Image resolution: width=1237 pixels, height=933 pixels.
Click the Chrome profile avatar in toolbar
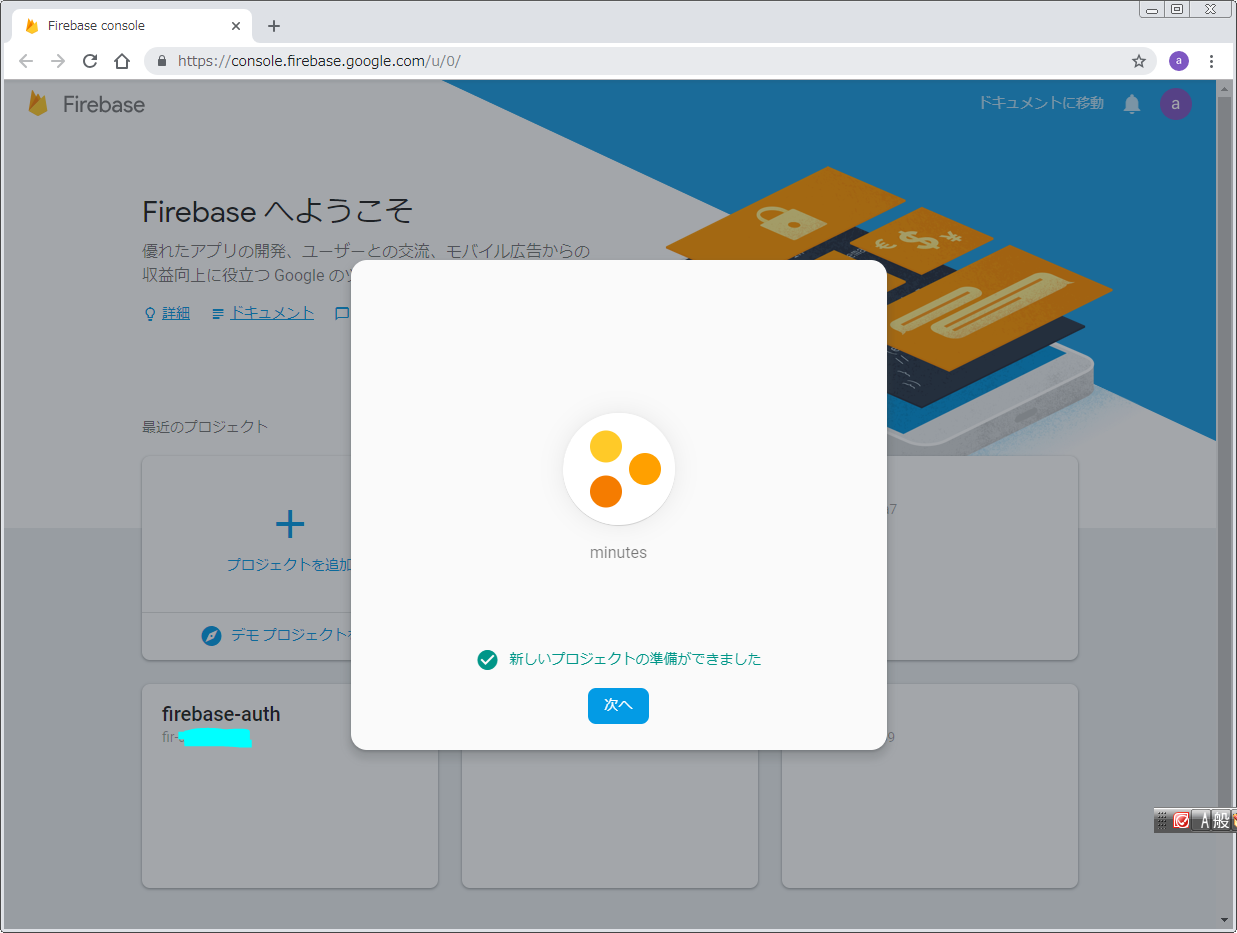tap(1179, 61)
